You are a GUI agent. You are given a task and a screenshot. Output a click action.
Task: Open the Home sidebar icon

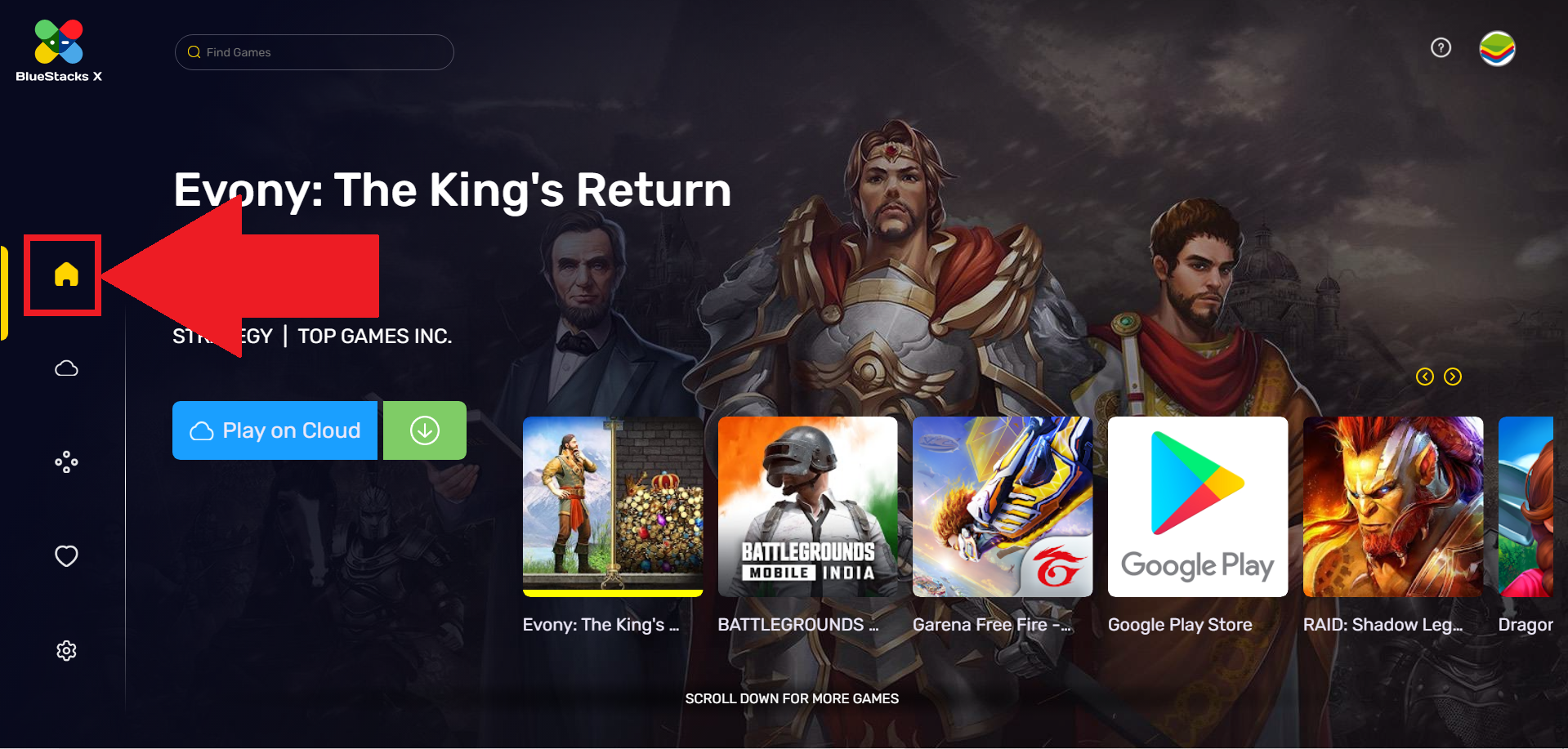[x=66, y=274]
